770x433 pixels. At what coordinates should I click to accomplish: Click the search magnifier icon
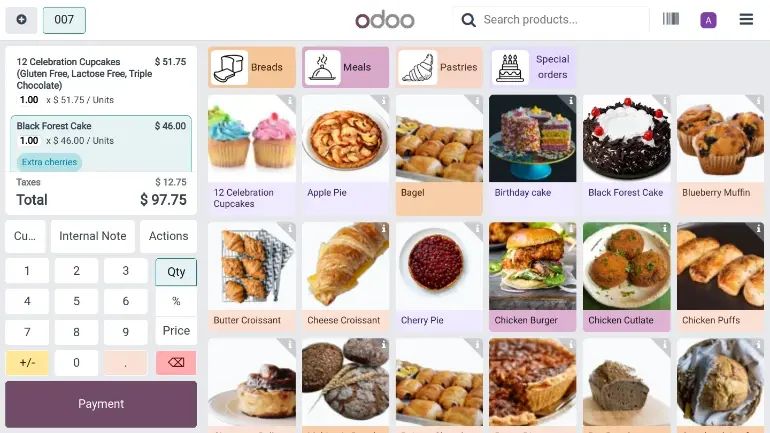[x=468, y=19]
